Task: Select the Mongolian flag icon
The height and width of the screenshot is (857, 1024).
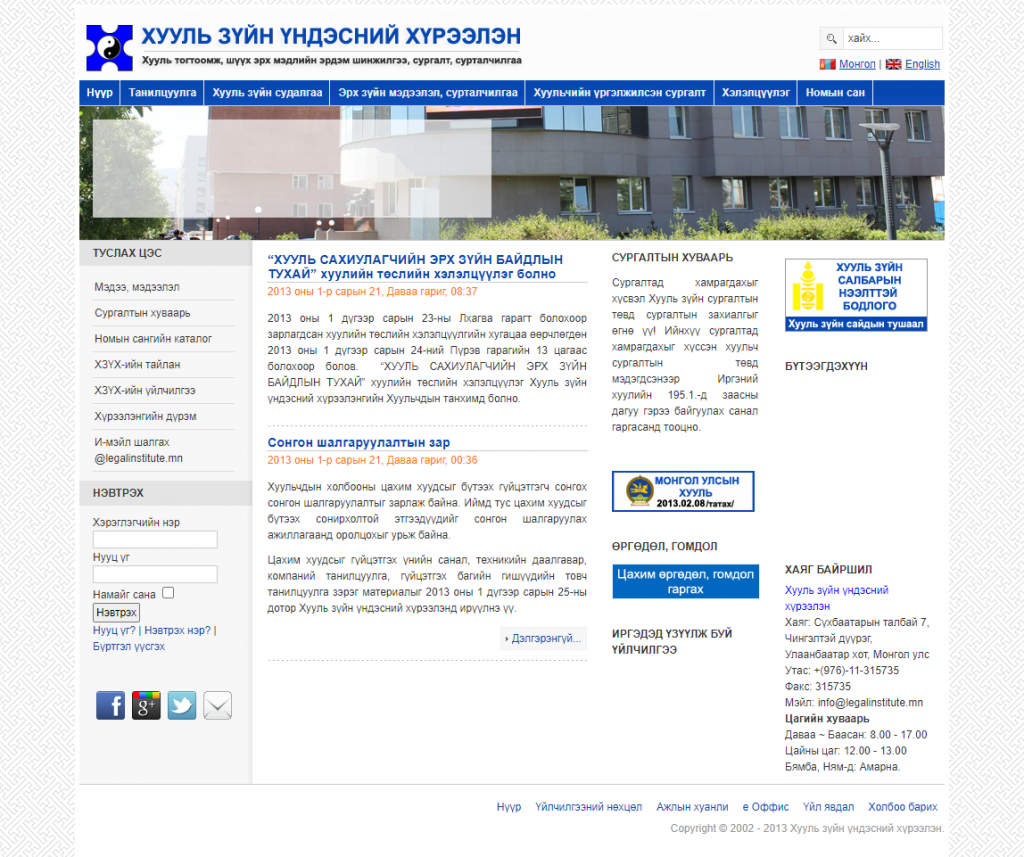Action: (827, 64)
